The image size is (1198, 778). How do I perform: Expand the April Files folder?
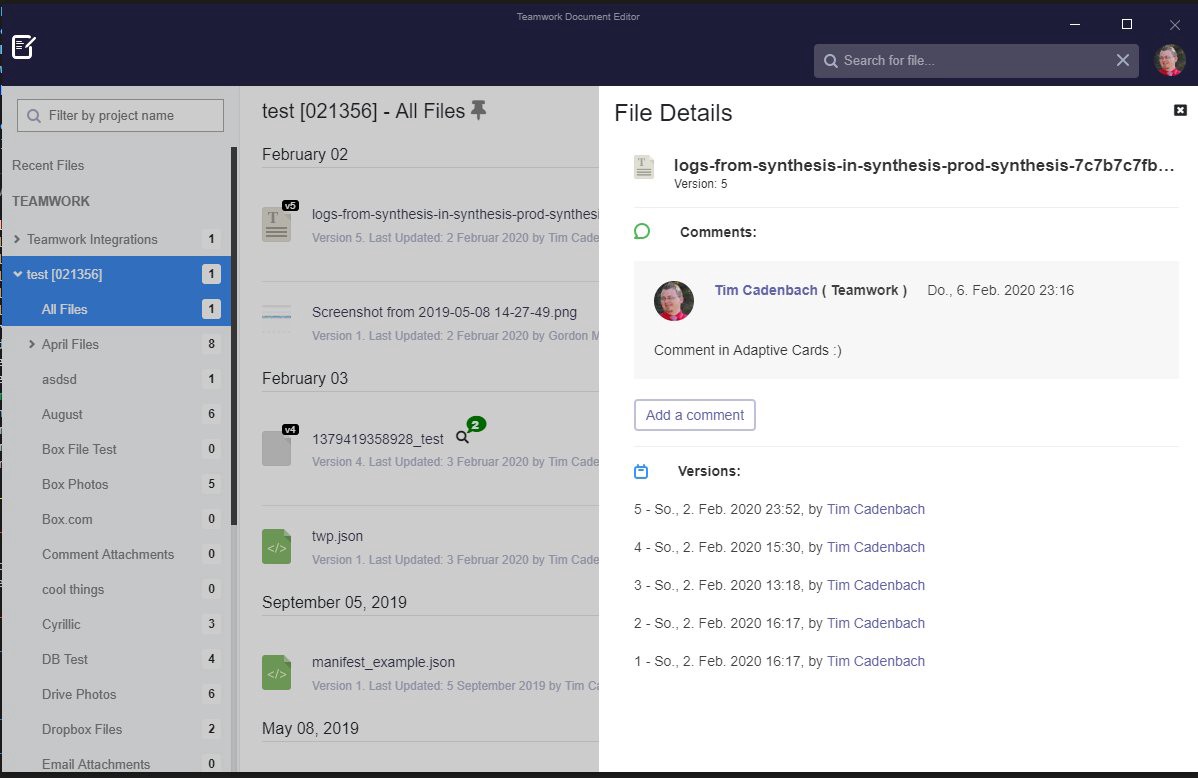point(31,344)
